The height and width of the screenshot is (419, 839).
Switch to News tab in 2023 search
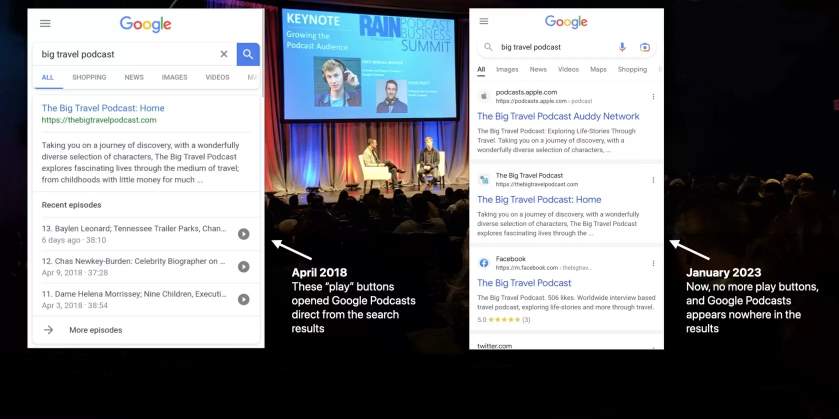[x=538, y=70]
